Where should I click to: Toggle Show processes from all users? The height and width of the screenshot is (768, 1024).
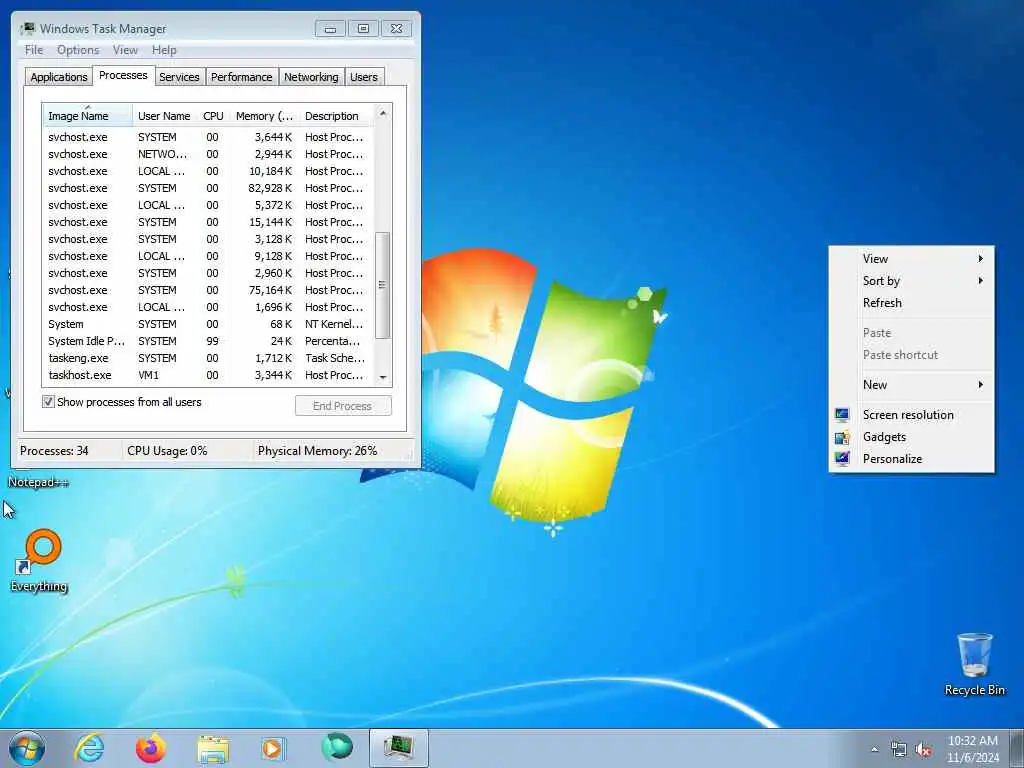[48, 402]
